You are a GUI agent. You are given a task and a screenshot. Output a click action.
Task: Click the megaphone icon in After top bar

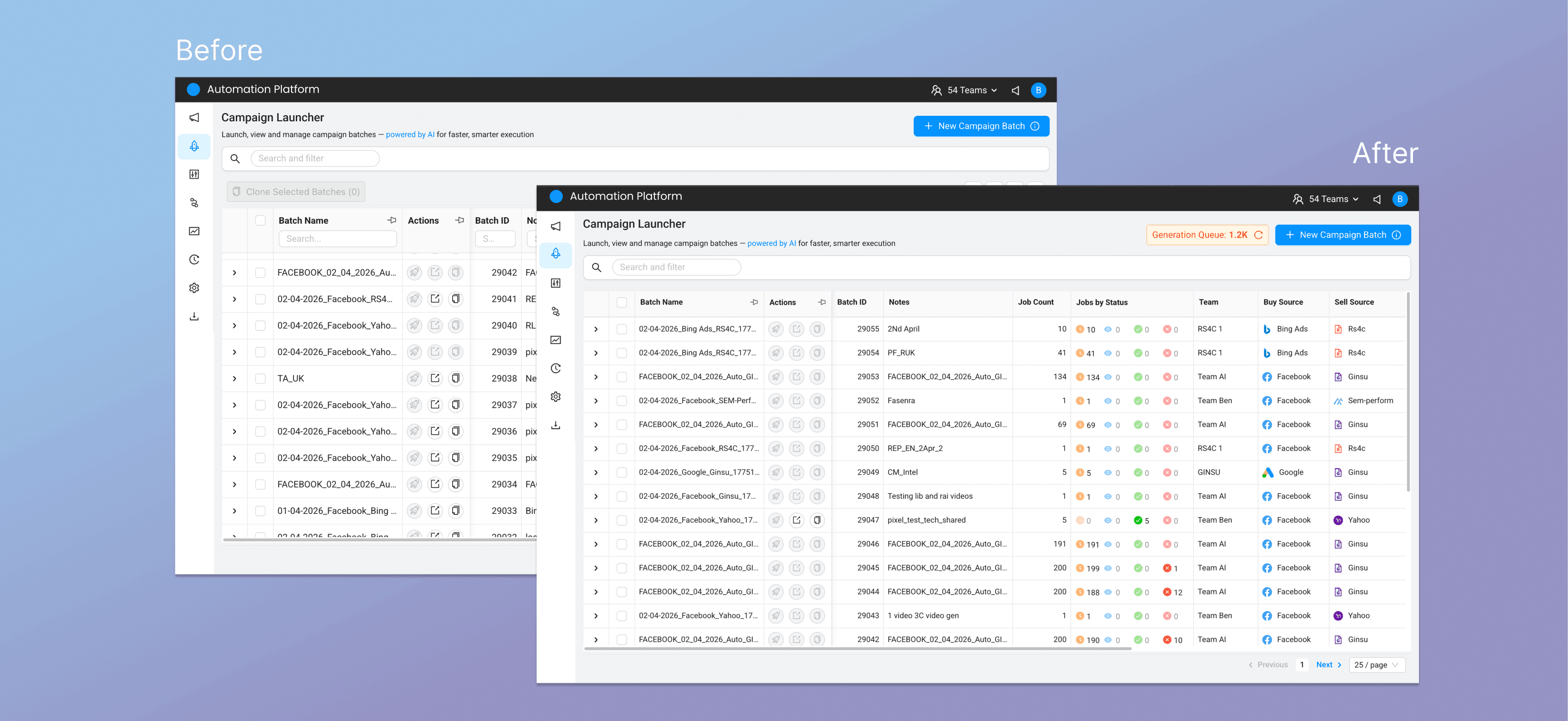[1376, 199]
